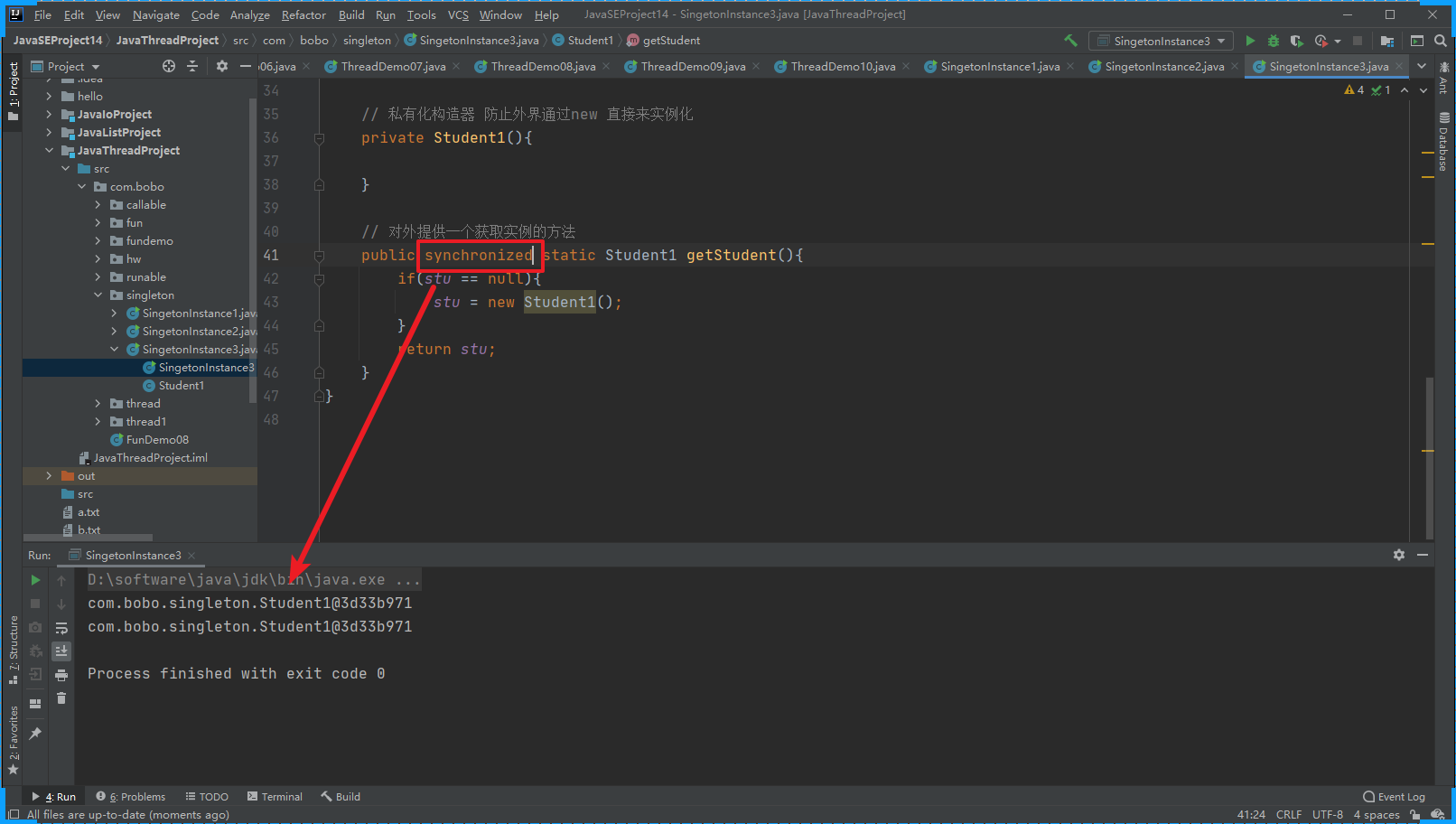This screenshot has width=1456, height=824.
Task: Click the warnings count indicator in the editor
Action: (1354, 90)
